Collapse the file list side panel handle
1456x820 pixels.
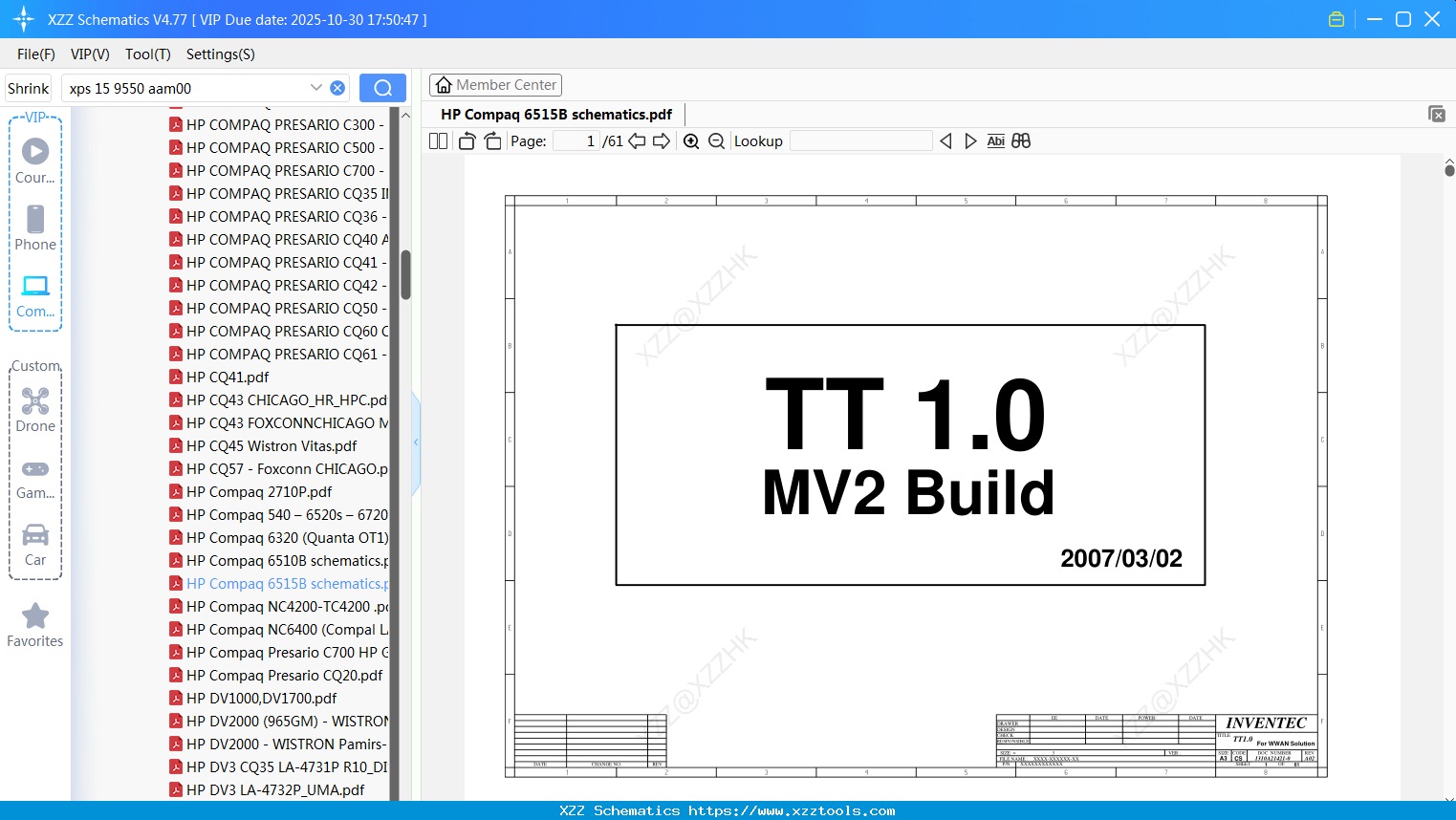[416, 442]
